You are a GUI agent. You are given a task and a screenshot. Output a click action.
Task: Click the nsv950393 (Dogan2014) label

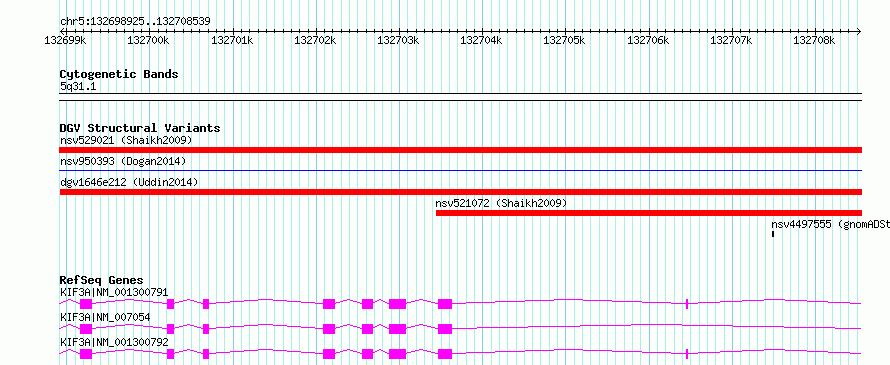coord(123,161)
